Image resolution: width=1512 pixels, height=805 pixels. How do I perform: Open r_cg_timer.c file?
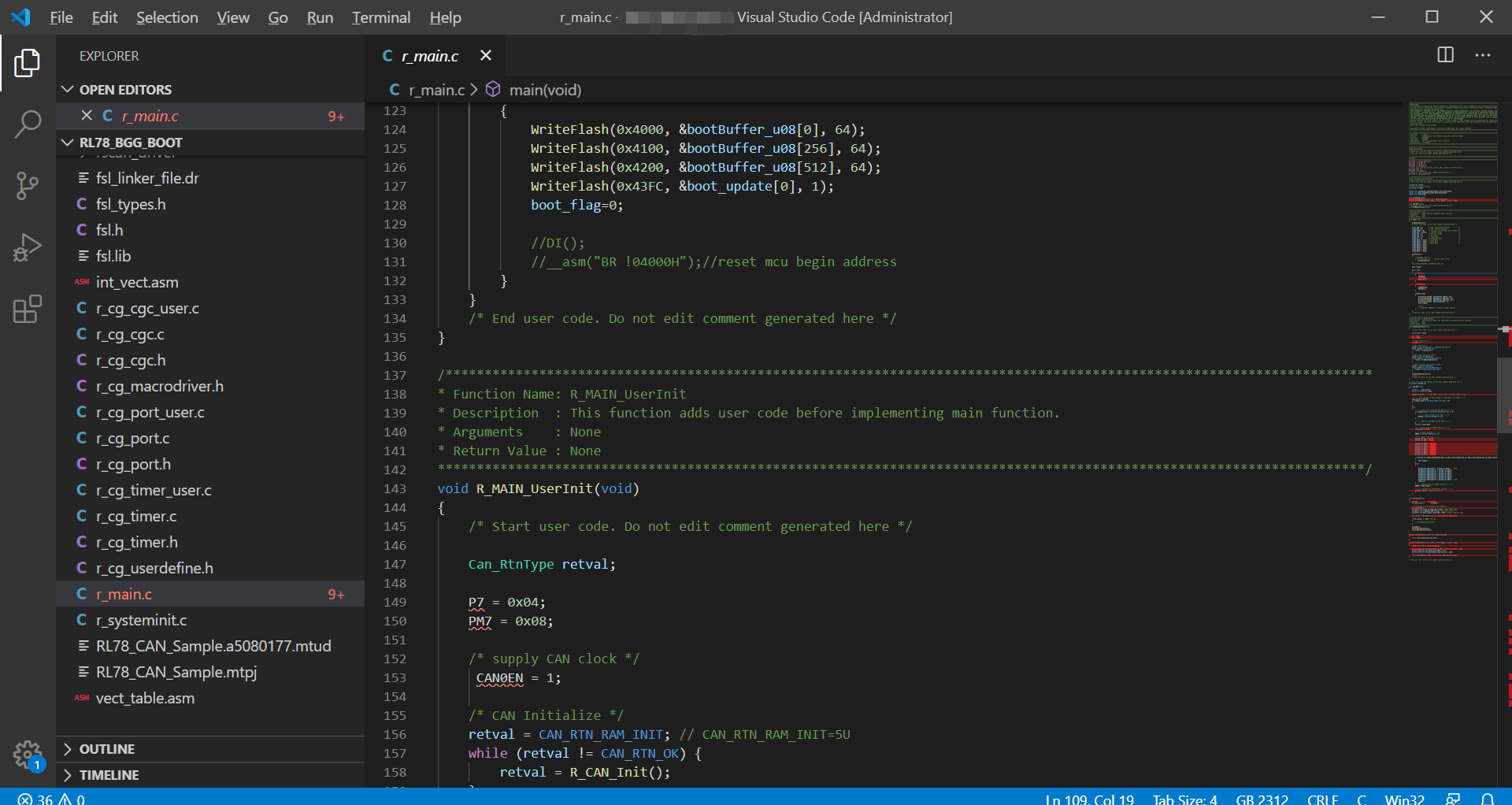click(210, 516)
